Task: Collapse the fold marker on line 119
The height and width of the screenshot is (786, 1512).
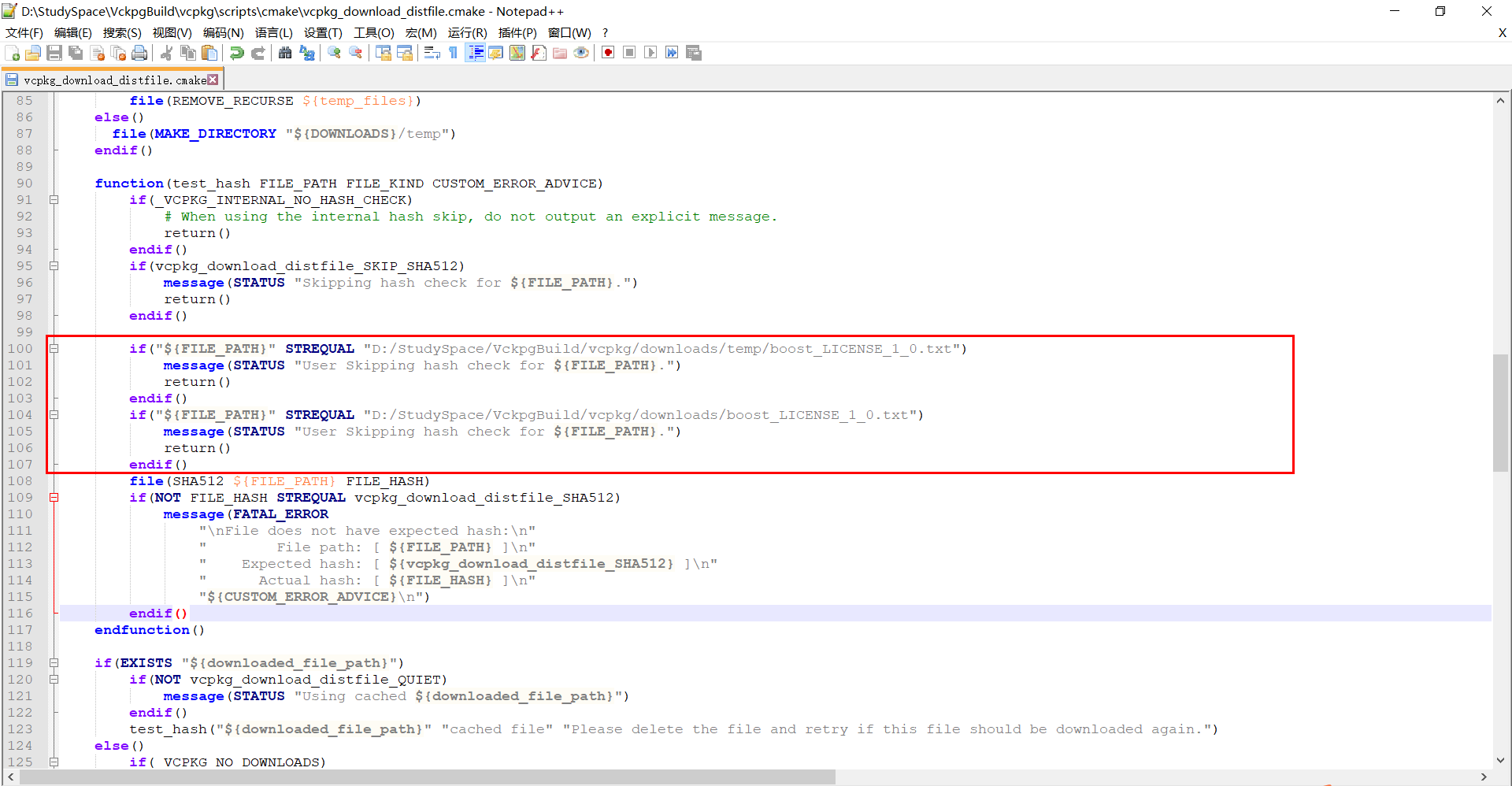Action: (54, 662)
